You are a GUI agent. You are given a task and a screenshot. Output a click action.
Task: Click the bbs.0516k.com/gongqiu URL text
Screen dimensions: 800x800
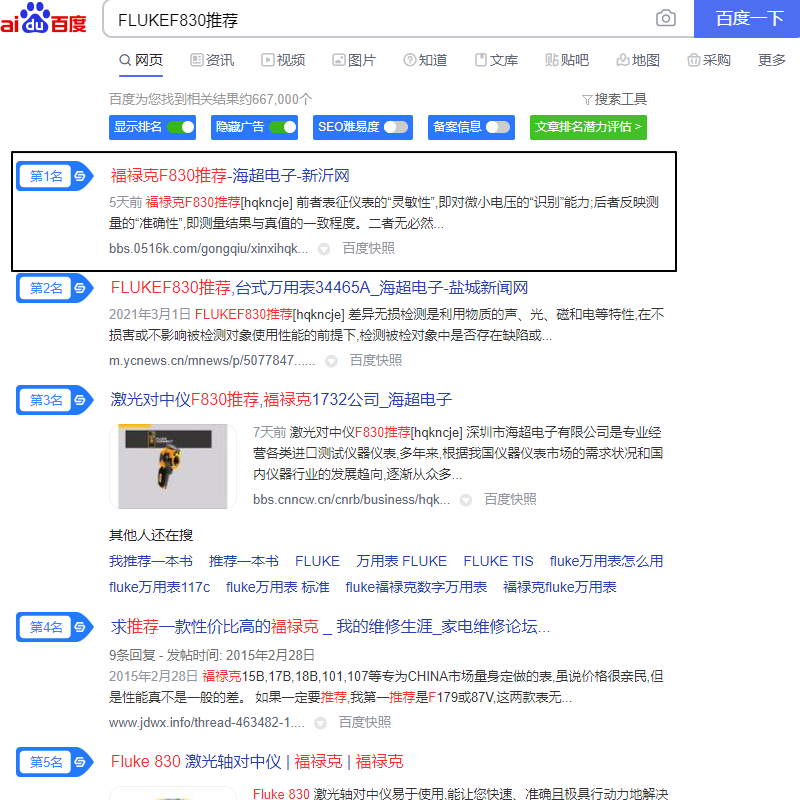208,248
